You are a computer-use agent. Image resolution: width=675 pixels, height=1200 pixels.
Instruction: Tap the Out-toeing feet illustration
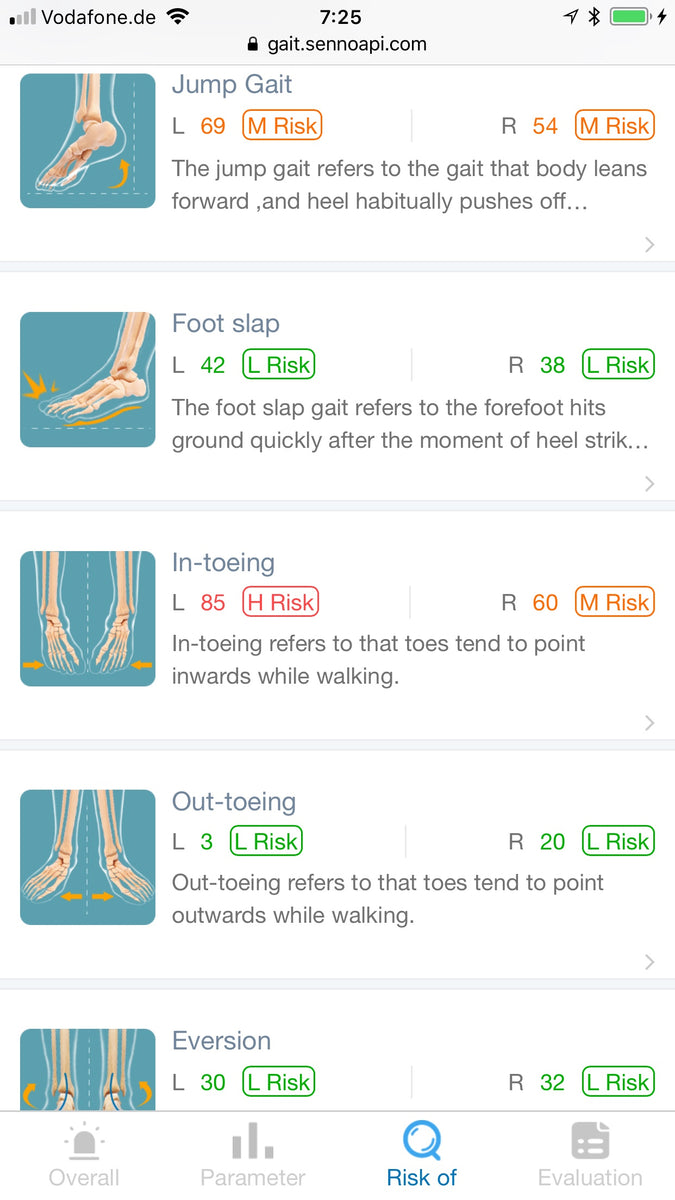88,857
